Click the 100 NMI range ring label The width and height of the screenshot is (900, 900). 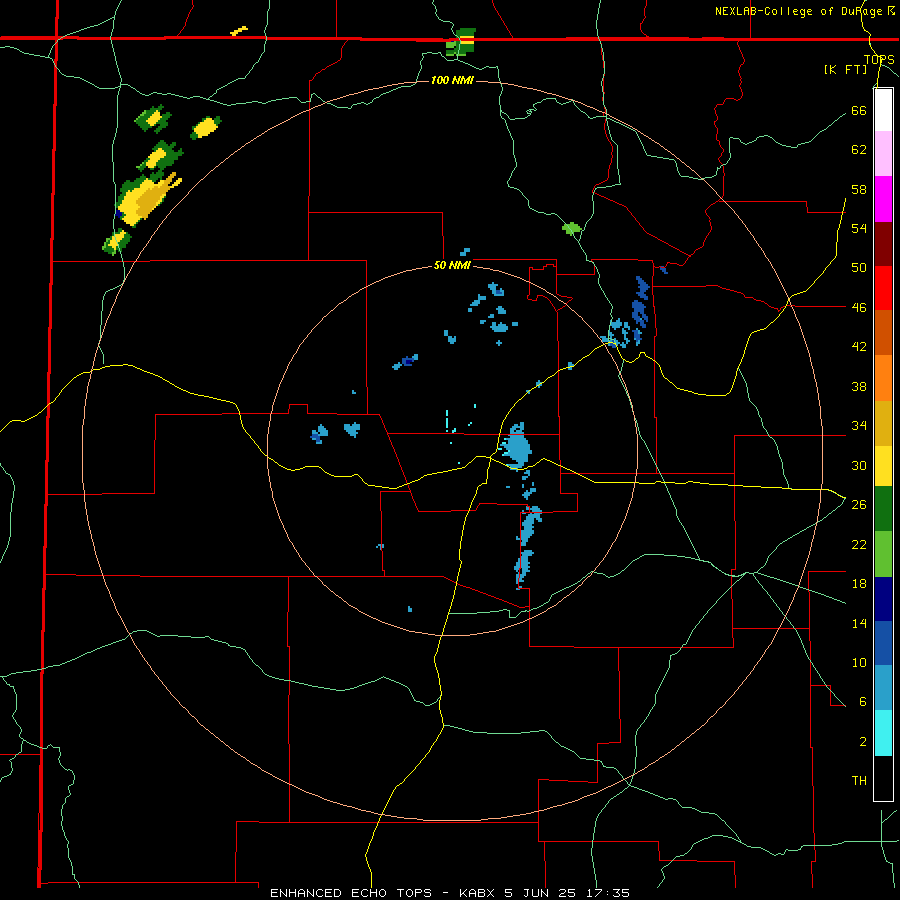coord(452,80)
